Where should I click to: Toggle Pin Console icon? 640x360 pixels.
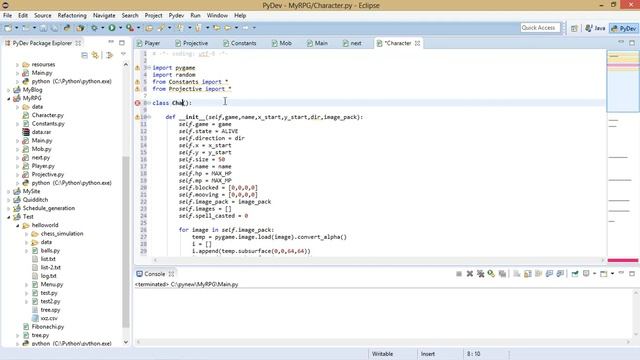point(575,274)
